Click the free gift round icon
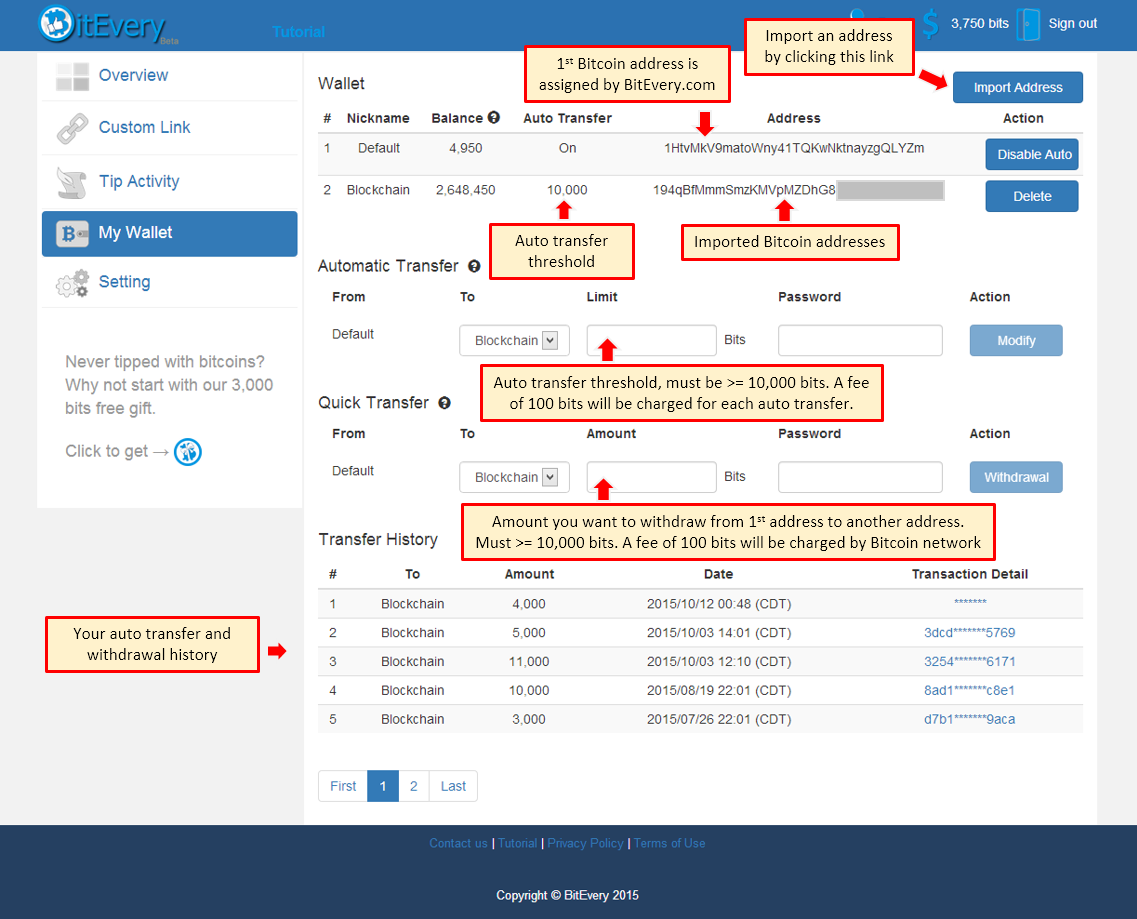 click(x=188, y=452)
